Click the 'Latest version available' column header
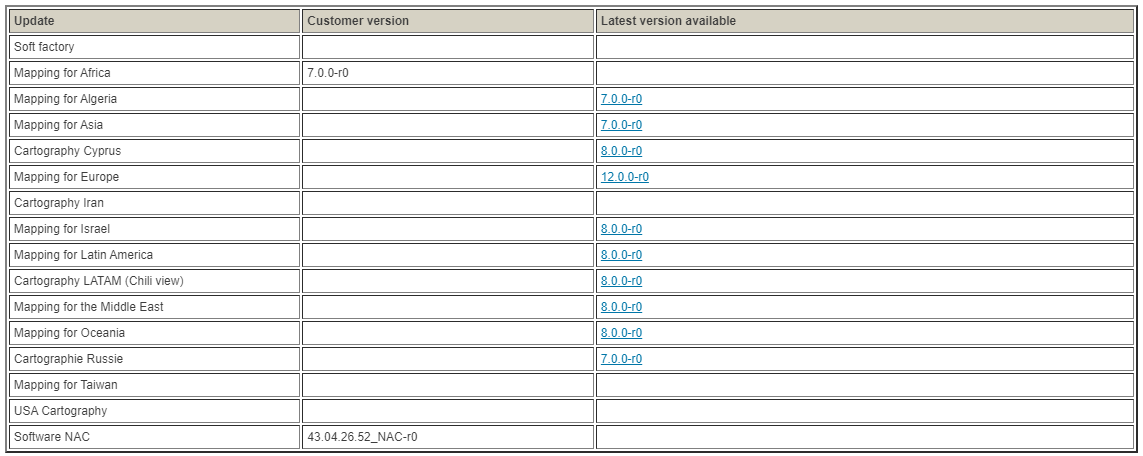 865,21
